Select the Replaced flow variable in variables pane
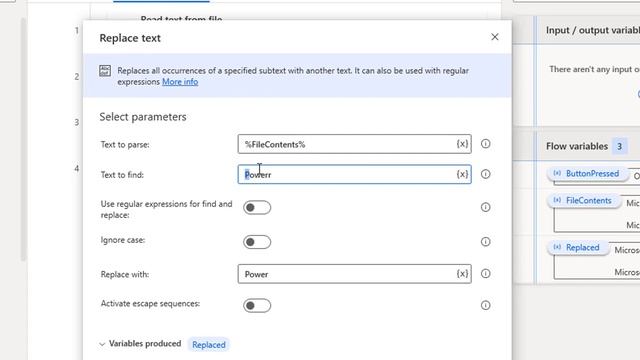 click(x=577, y=247)
